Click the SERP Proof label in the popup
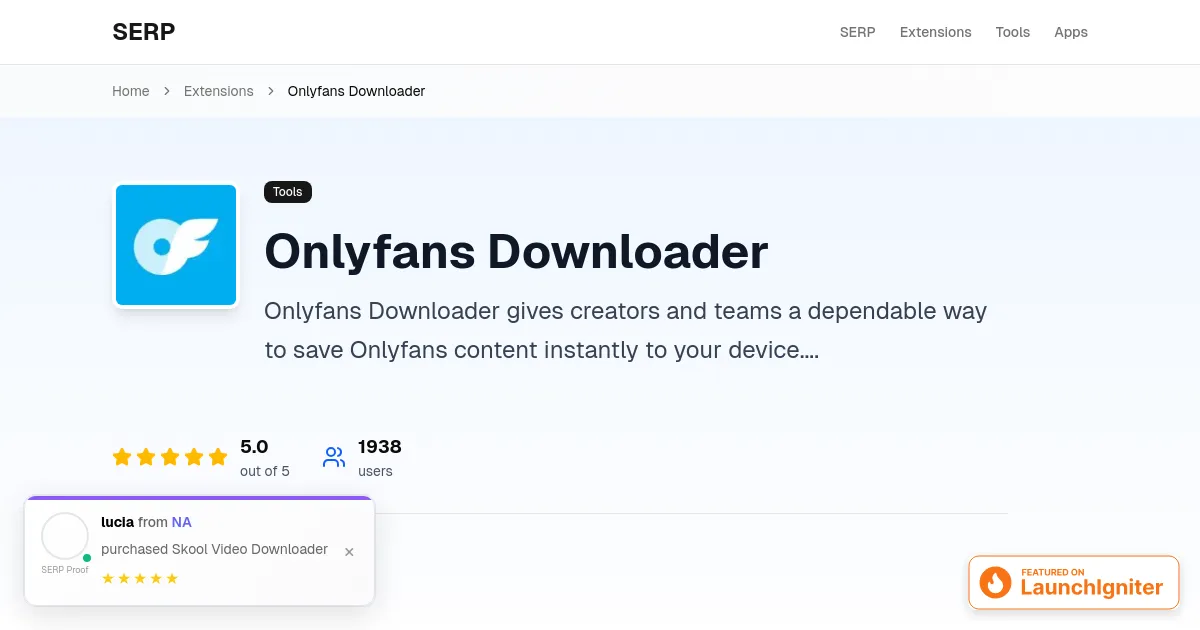The width and height of the screenshot is (1200, 630). click(65, 570)
